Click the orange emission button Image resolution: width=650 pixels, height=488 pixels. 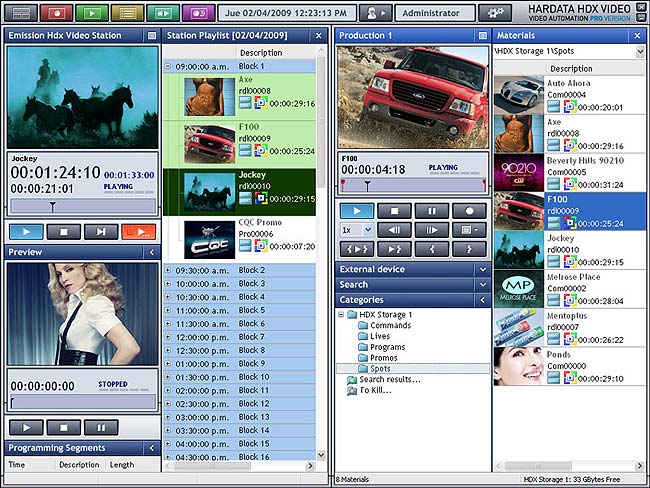139,232
